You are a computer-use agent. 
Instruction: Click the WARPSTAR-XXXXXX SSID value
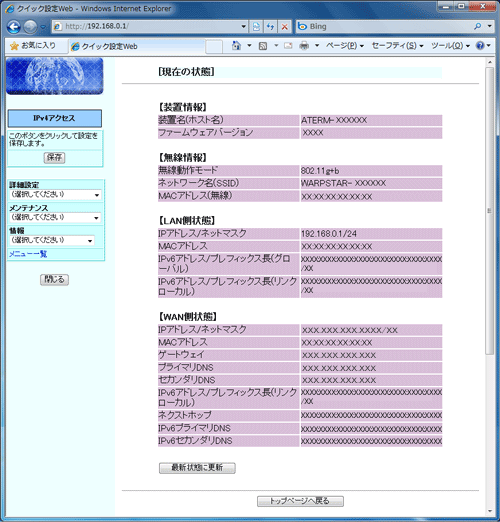(x=343, y=183)
